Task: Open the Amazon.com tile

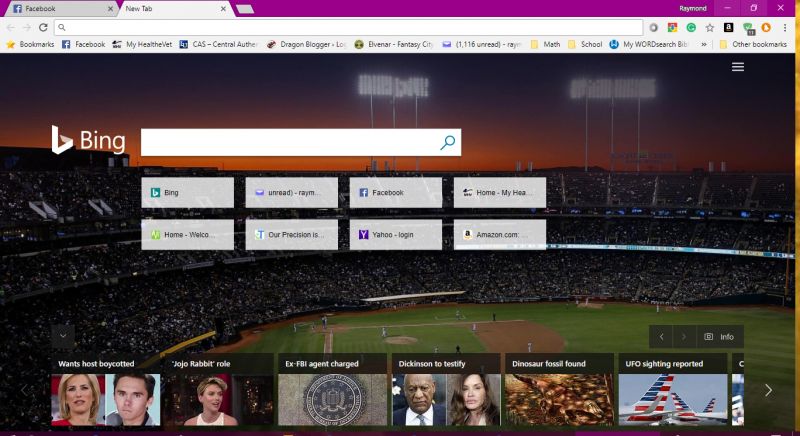Action: click(499, 235)
